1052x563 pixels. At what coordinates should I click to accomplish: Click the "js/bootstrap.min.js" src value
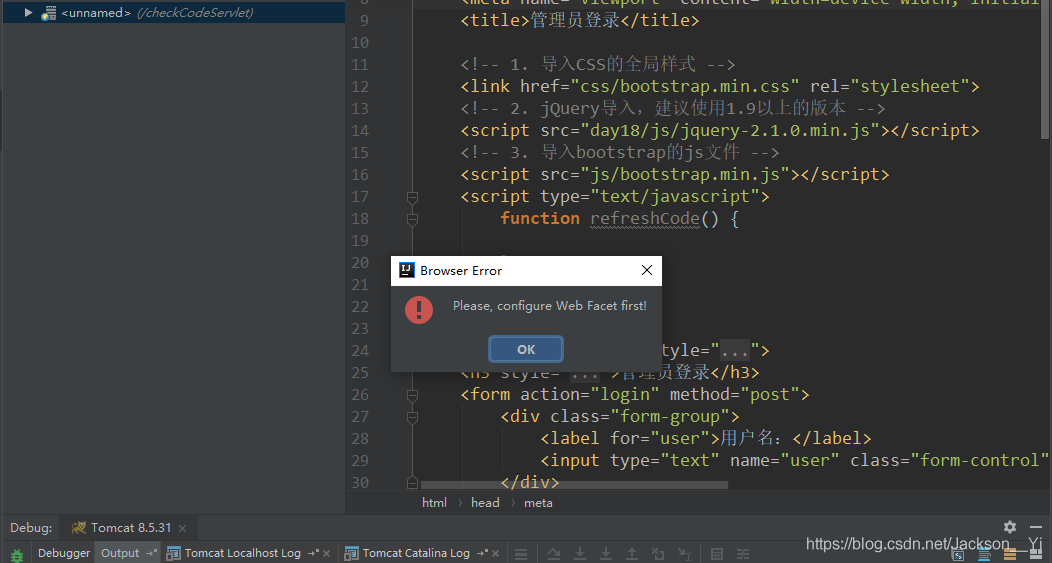tap(684, 174)
